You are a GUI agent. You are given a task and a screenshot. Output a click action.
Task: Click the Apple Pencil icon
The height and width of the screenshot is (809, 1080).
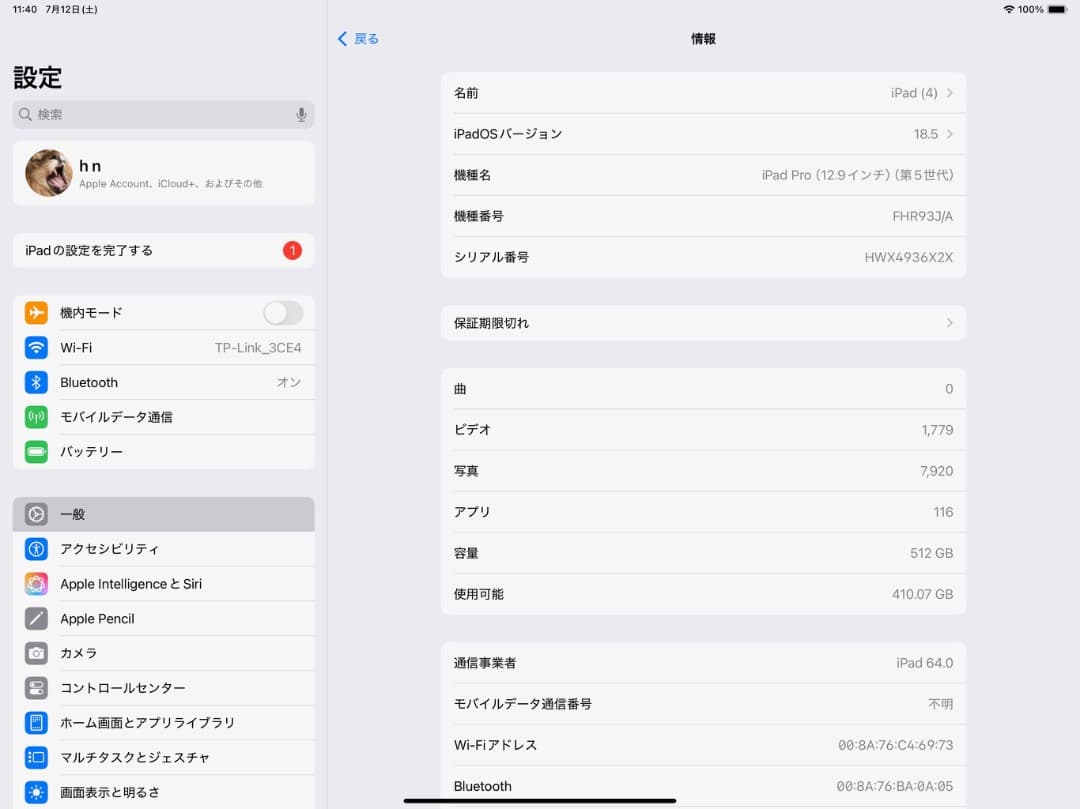pyautogui.click(x=36, y=618)
